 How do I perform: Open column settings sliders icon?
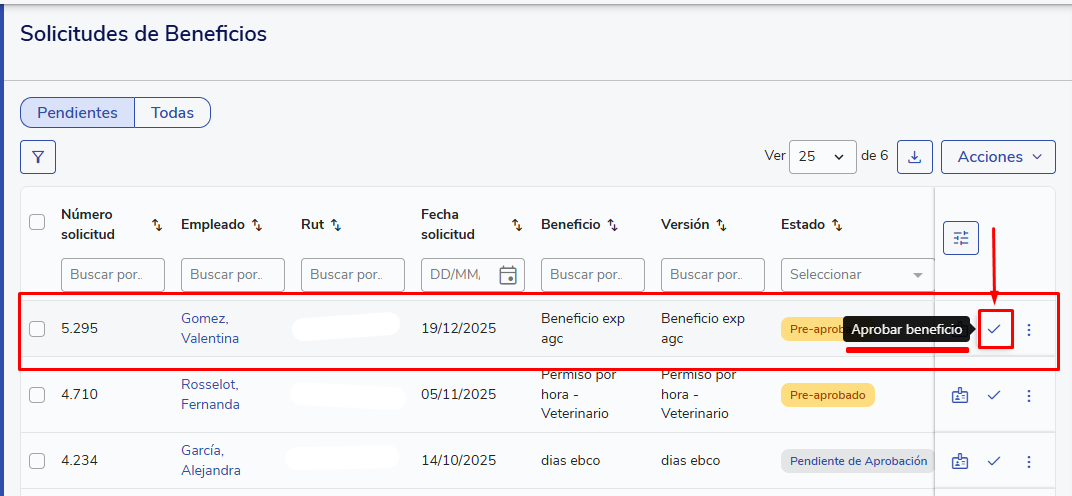coord(961,238)
